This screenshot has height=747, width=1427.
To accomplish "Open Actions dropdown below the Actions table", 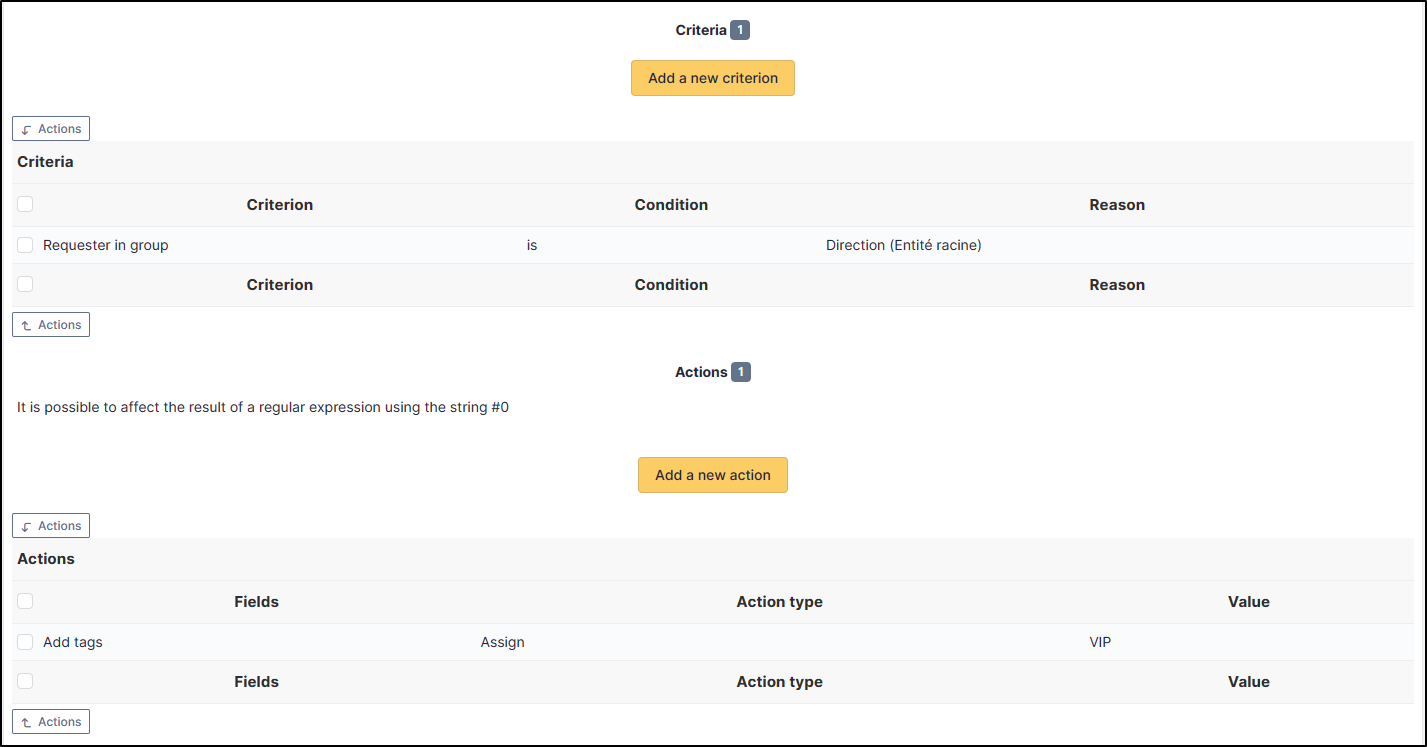I will 51,722.
